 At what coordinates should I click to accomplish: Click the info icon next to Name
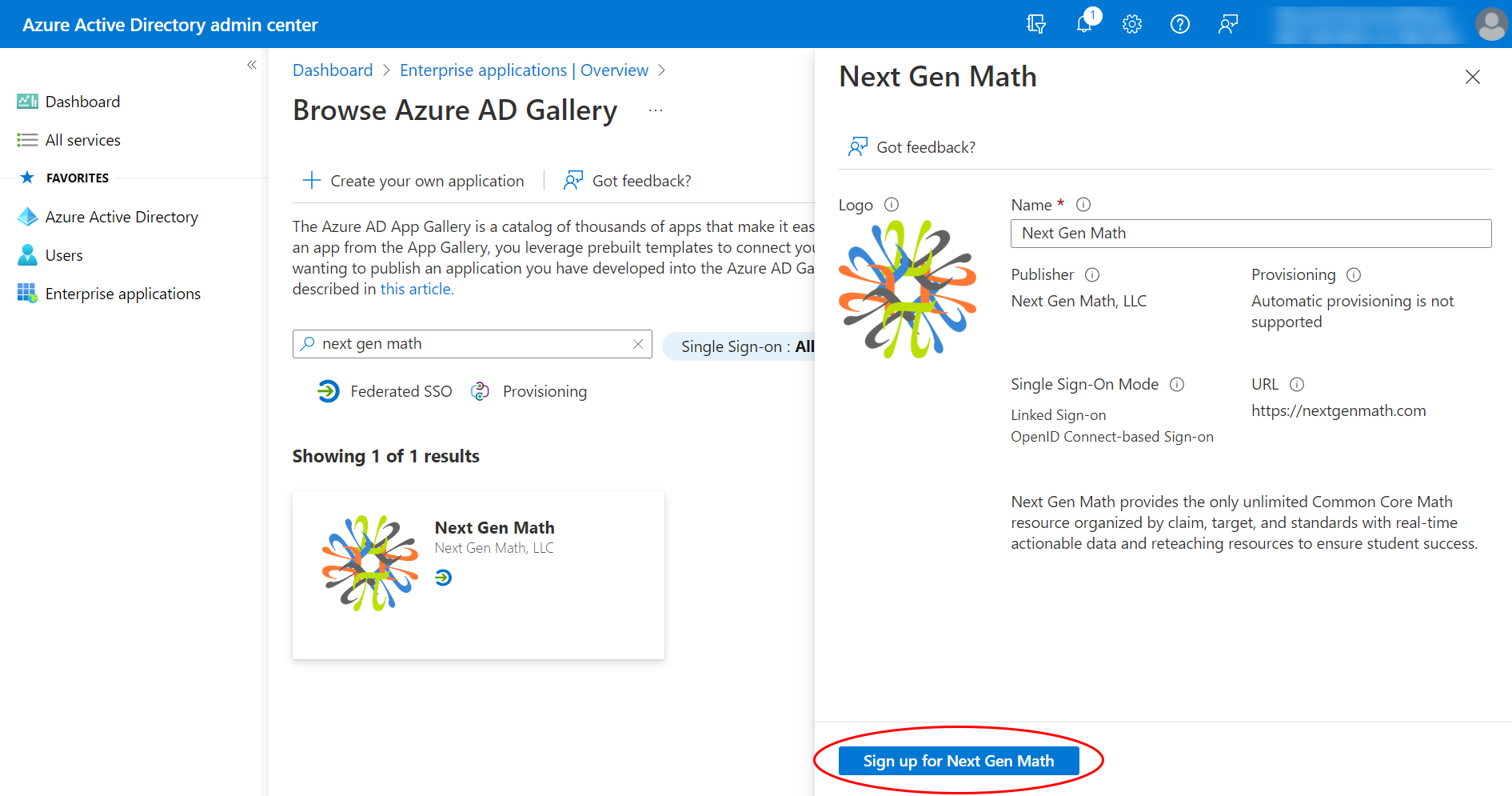pyautogui.click(x=1083, y=205)
